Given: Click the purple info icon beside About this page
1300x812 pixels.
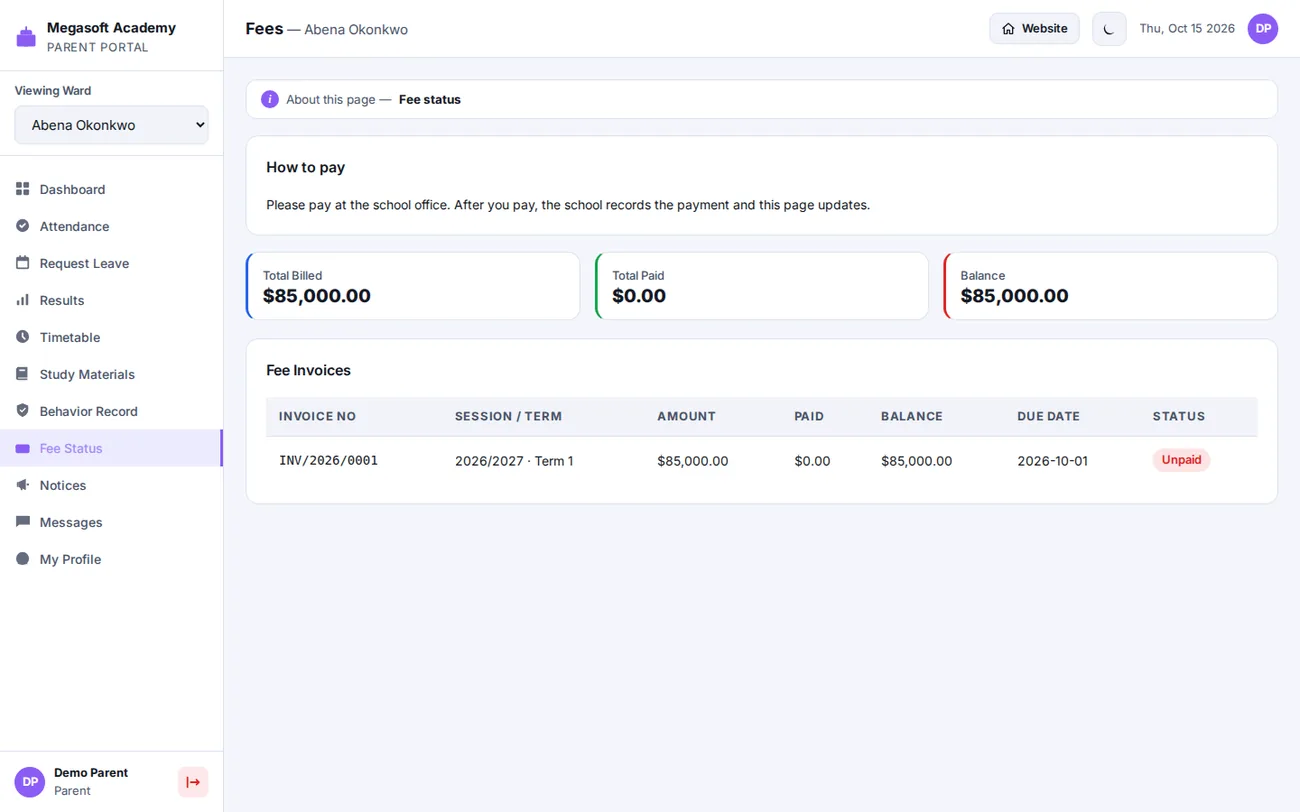Looking at the screenshot, I should click(x=270, y=99).
